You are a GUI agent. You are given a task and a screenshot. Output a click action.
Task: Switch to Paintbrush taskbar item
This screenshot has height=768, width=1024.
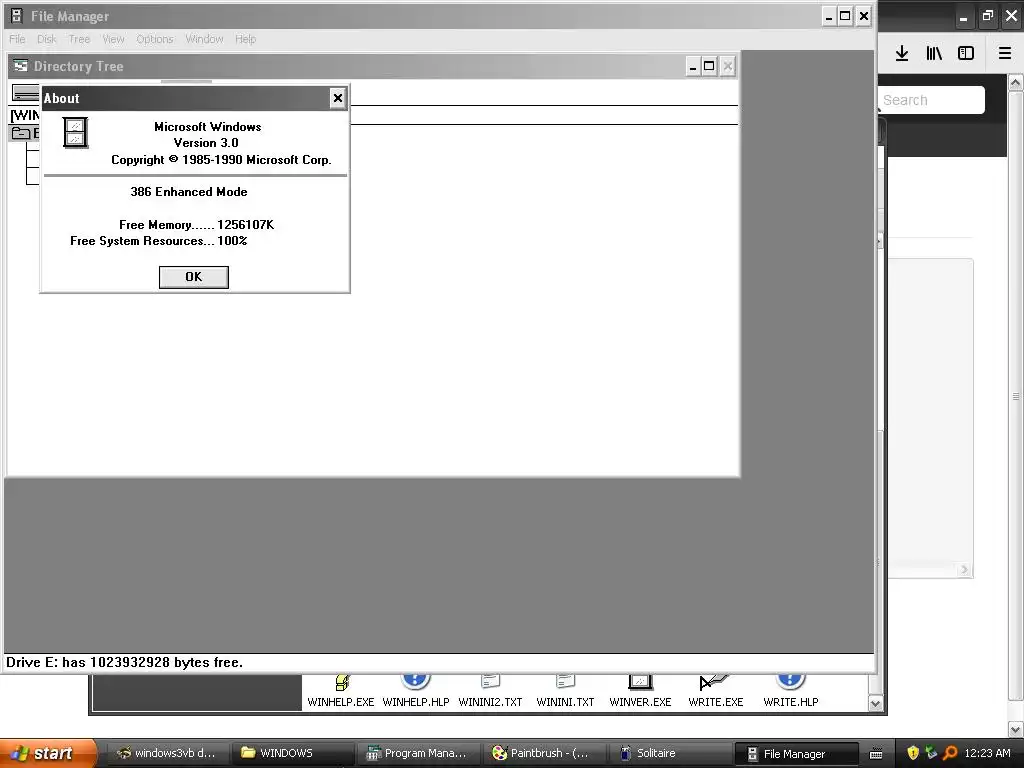pyautogui.click(x=542, y=753)
